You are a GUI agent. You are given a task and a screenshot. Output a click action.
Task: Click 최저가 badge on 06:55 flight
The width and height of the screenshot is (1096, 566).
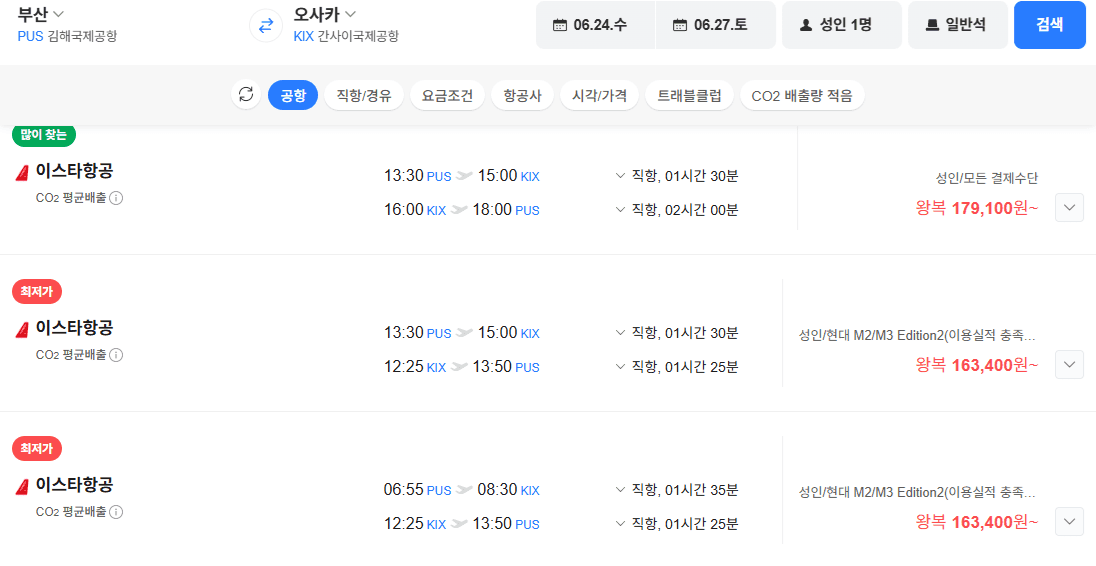tap(37, 449)
